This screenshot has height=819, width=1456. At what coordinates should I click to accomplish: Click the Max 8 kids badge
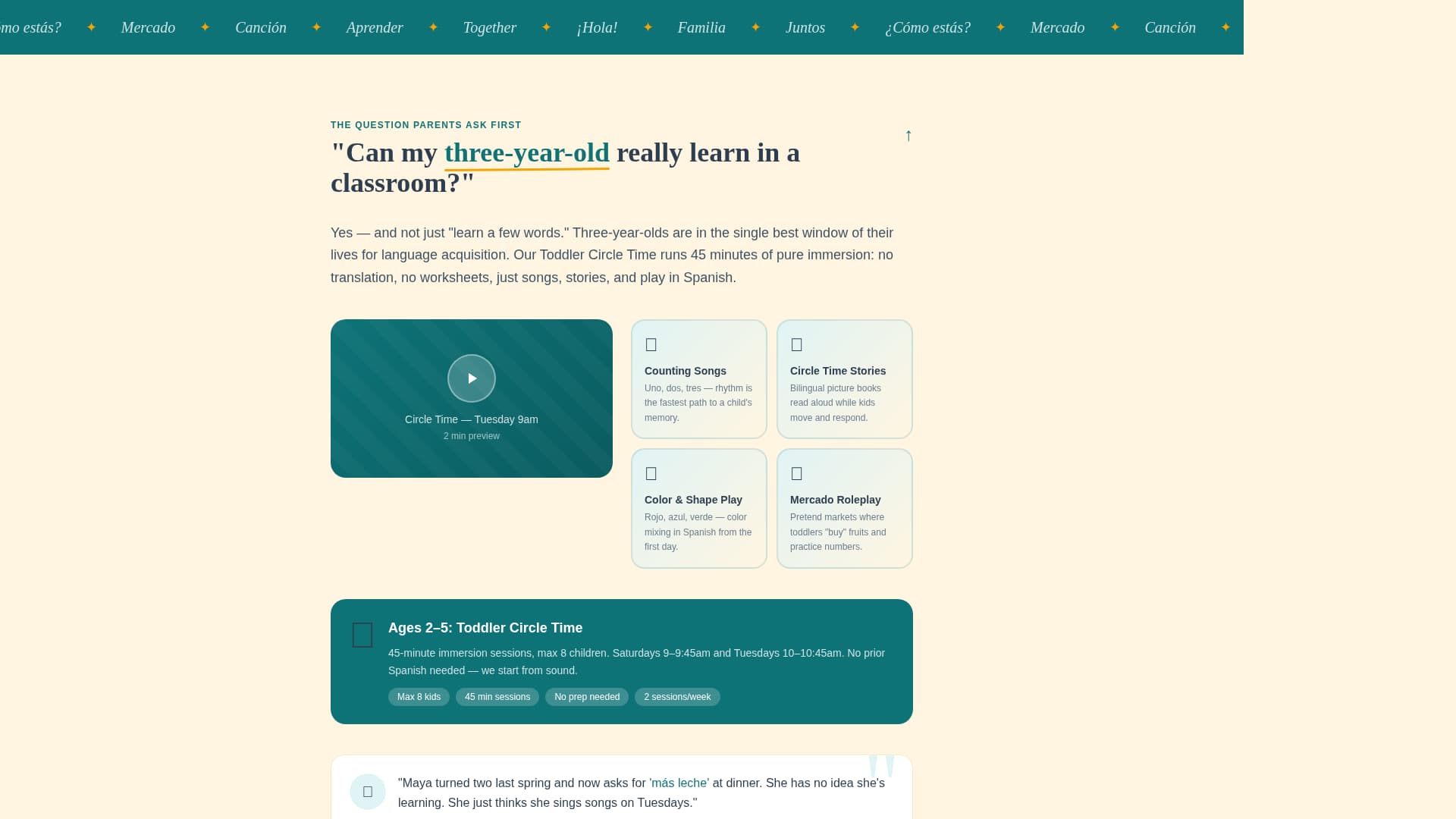point(419,697)
